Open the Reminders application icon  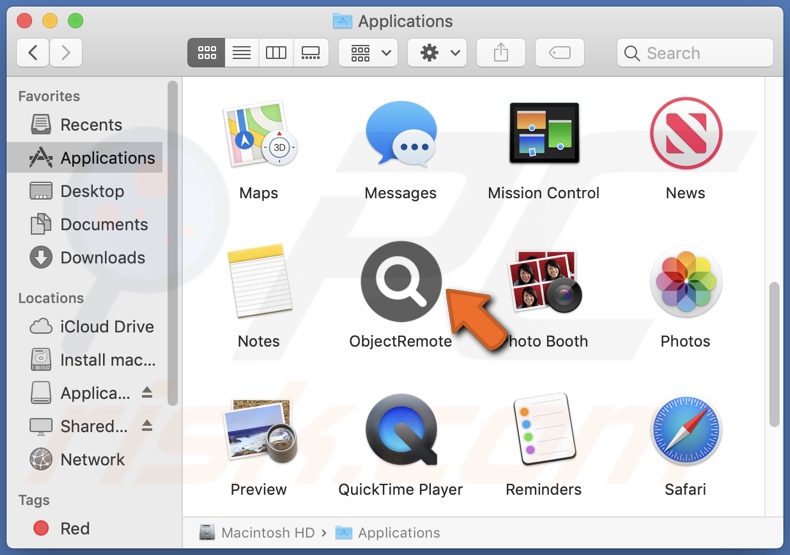544,430
